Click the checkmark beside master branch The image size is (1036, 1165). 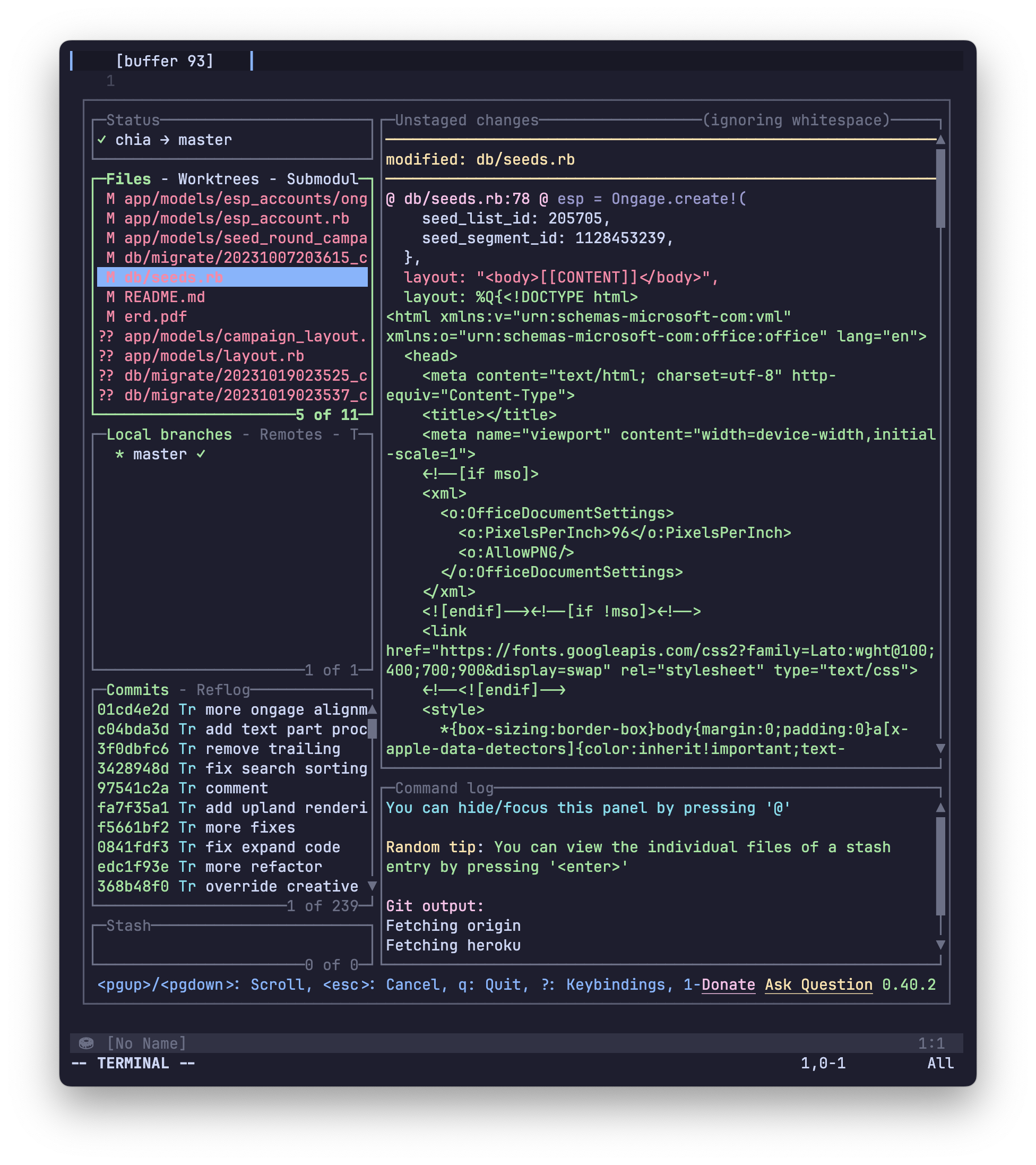(201, 454)
